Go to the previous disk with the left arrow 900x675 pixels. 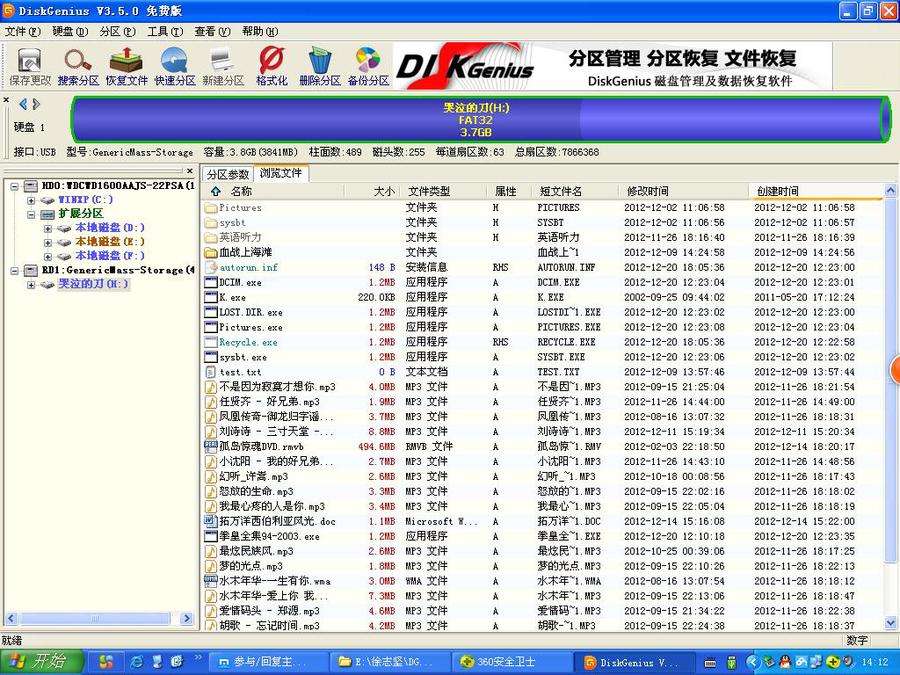click(x=23, y=104)
